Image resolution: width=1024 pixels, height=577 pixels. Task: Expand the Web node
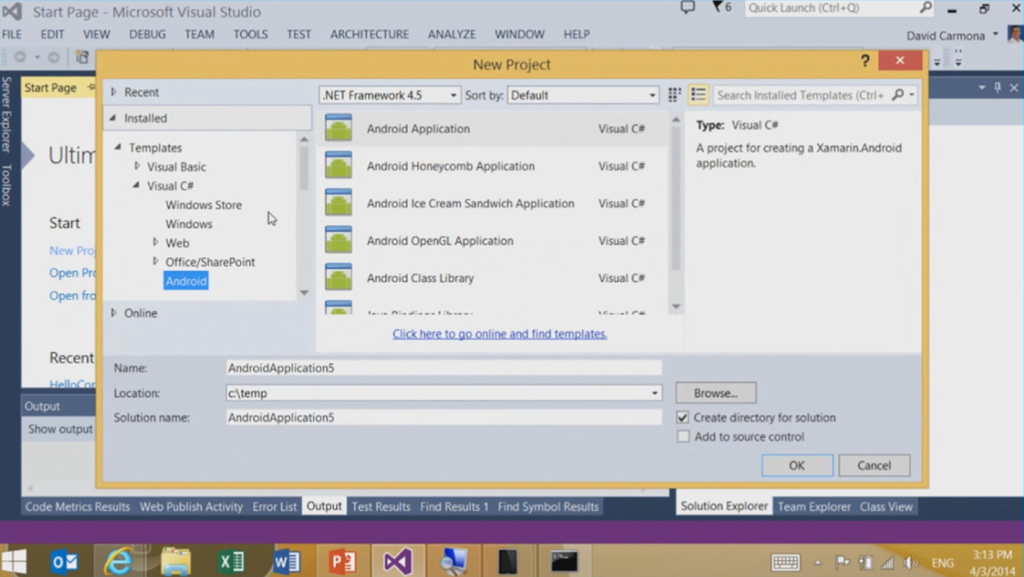point(155,242)
